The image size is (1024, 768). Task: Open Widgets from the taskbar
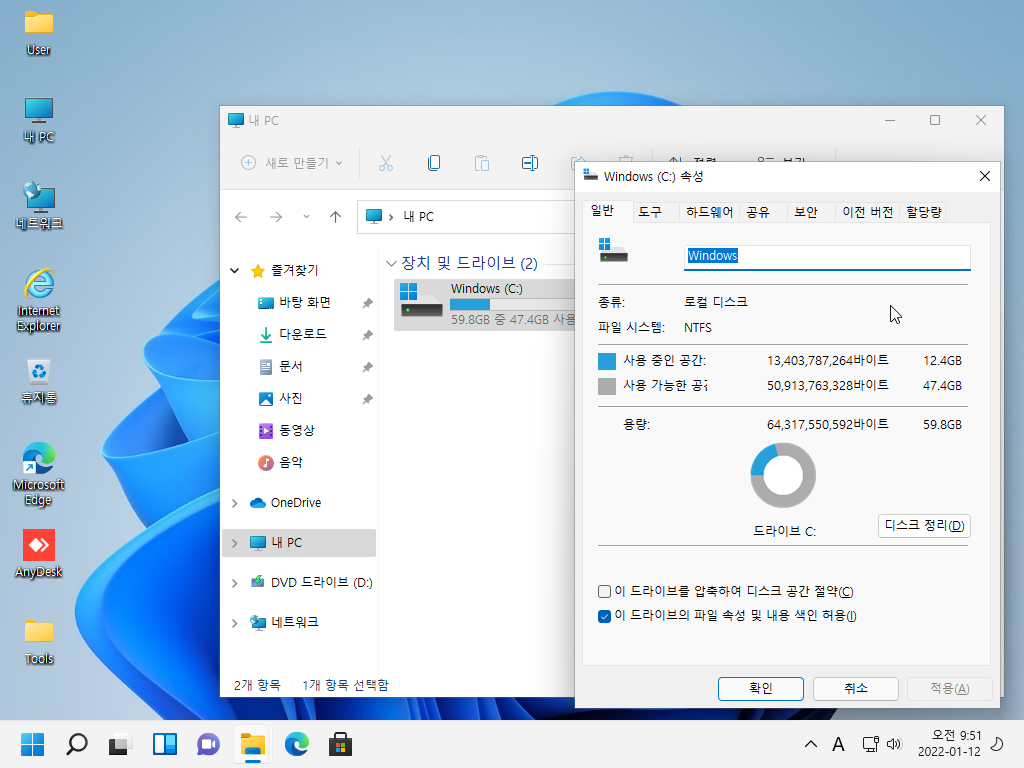tap(165, 744)
